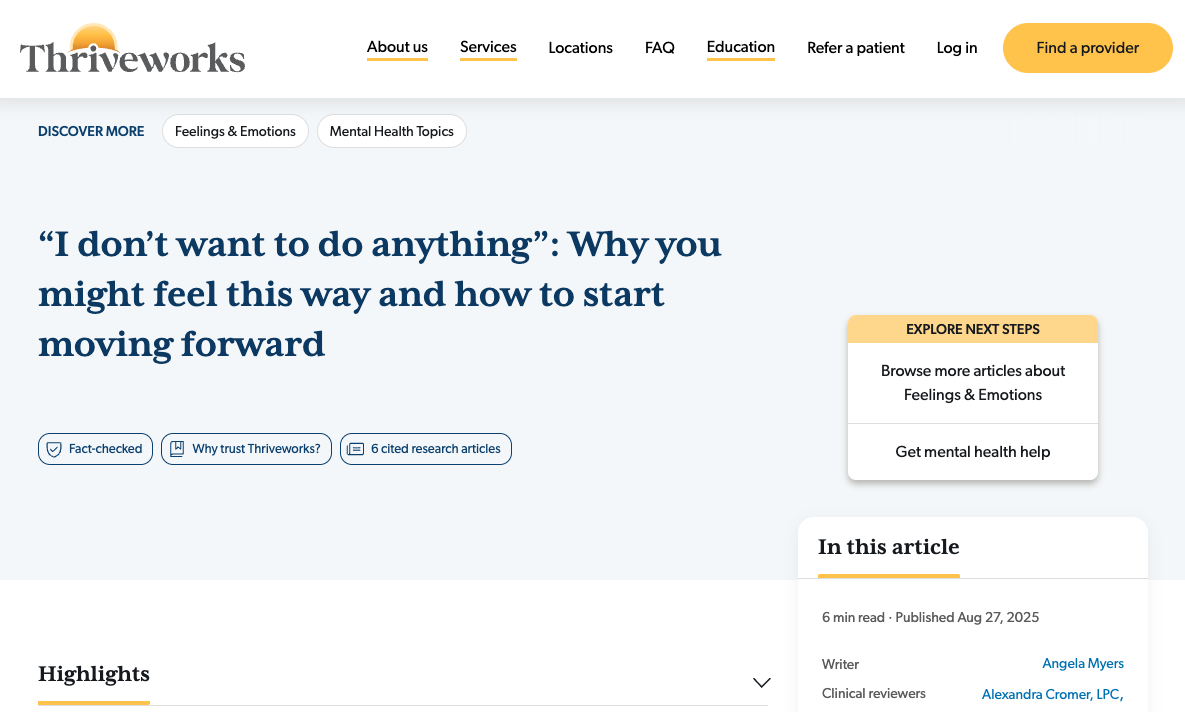Click the 6 min read published date text
This screenshot has width=1185, height=712.
point(930,618)
